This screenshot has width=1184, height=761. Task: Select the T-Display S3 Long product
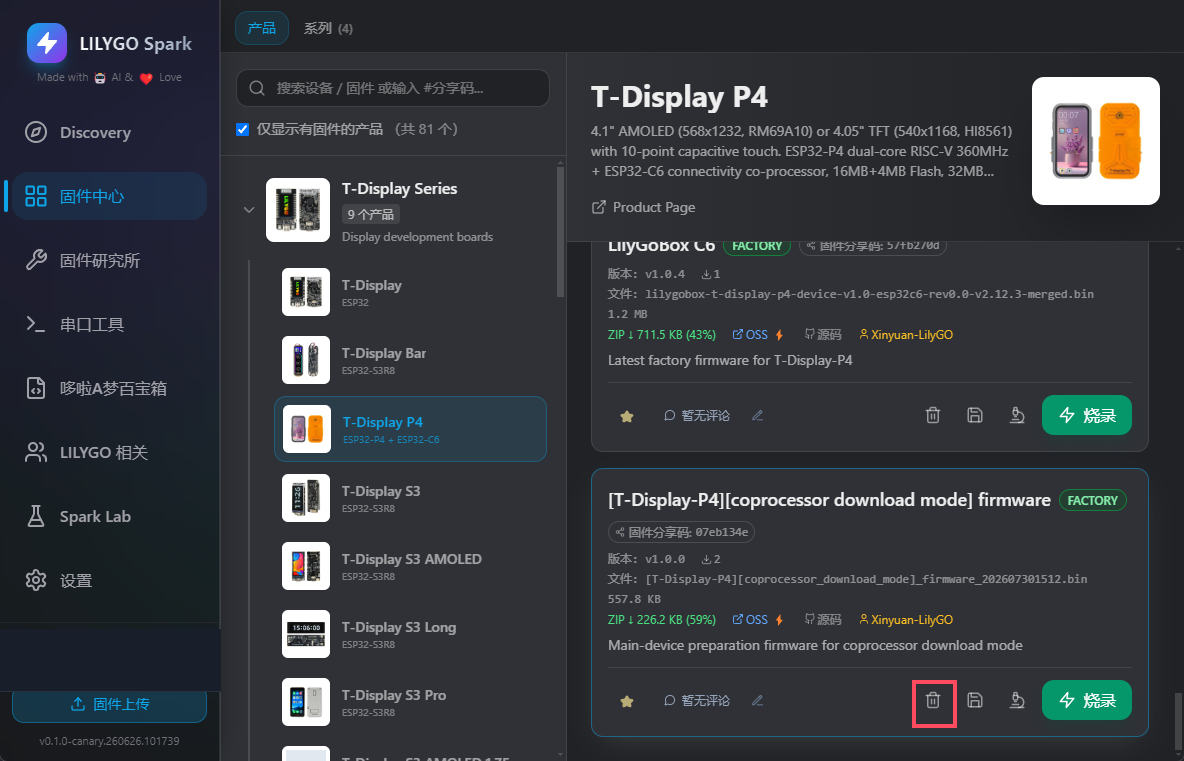[x=410, y=634]
